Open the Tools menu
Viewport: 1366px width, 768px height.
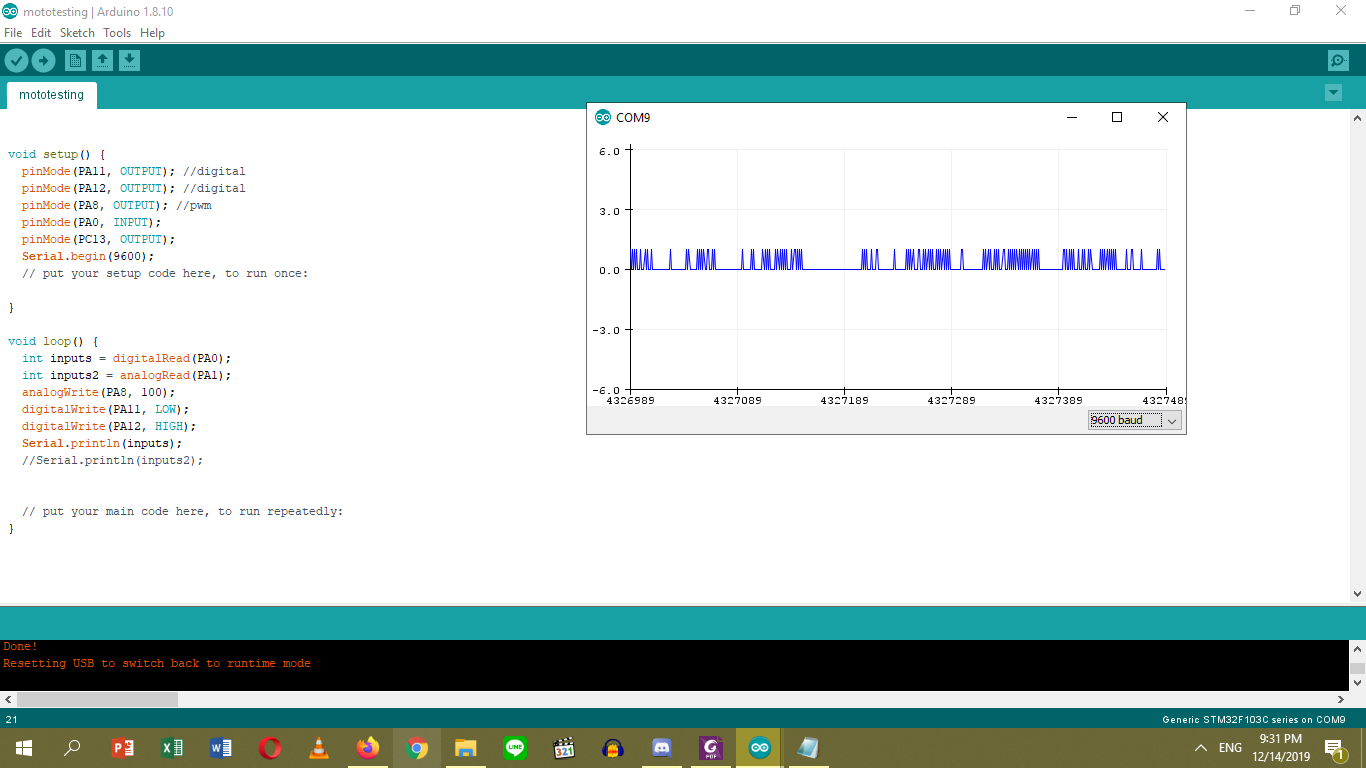point(117,33)
